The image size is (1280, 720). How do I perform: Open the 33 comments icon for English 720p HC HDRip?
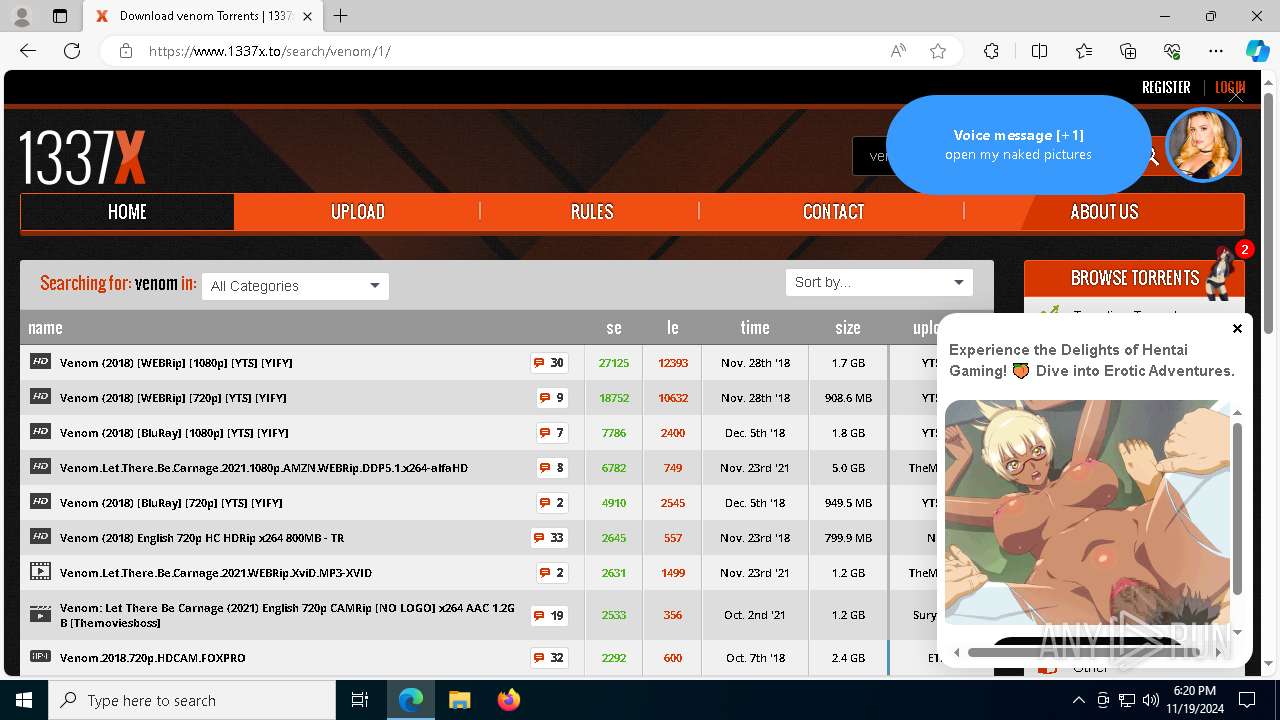[549, 538]
